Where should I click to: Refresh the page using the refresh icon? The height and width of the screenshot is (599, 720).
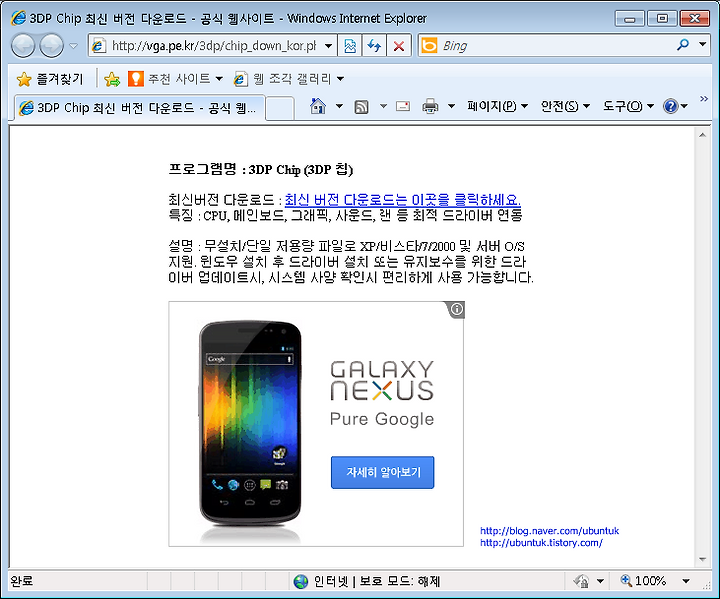click(x=374, y=46)
